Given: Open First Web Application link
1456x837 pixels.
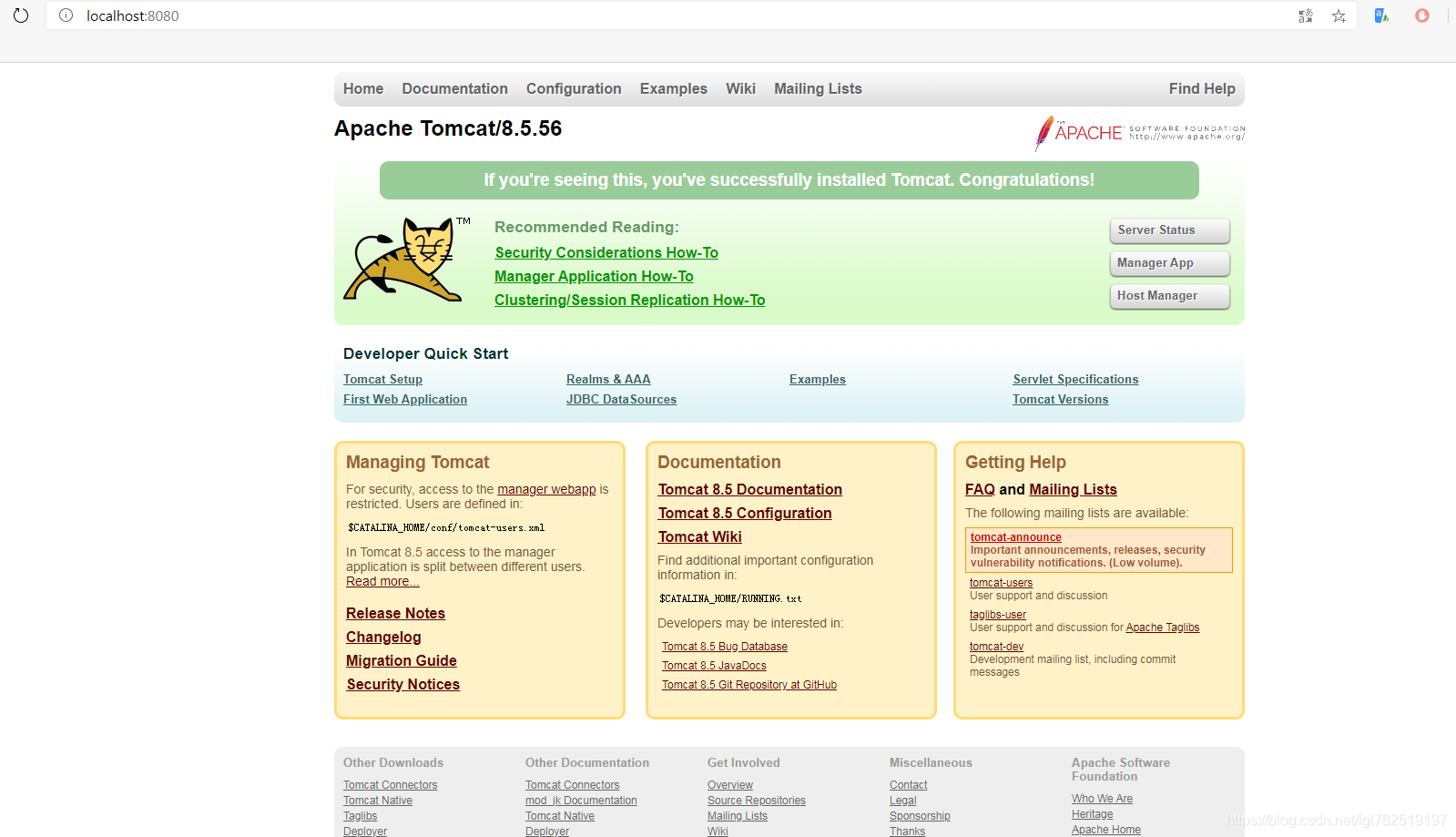Looking at the screenshot, I should coord(405,399).
